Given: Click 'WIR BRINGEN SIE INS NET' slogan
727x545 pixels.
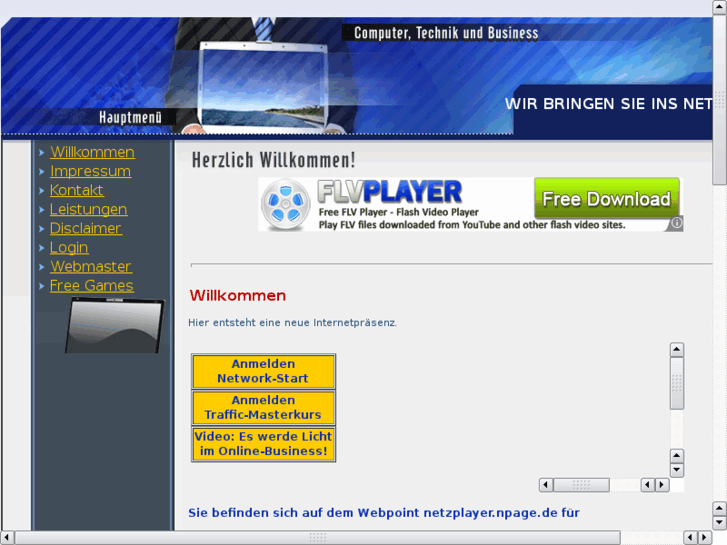Looking at the screenshot, I should point(609,104).
